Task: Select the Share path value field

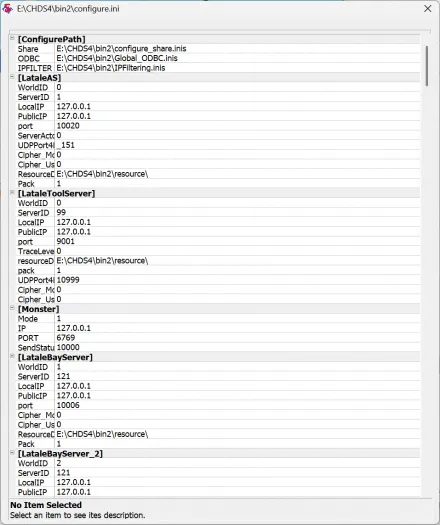Action: (237, 49)
